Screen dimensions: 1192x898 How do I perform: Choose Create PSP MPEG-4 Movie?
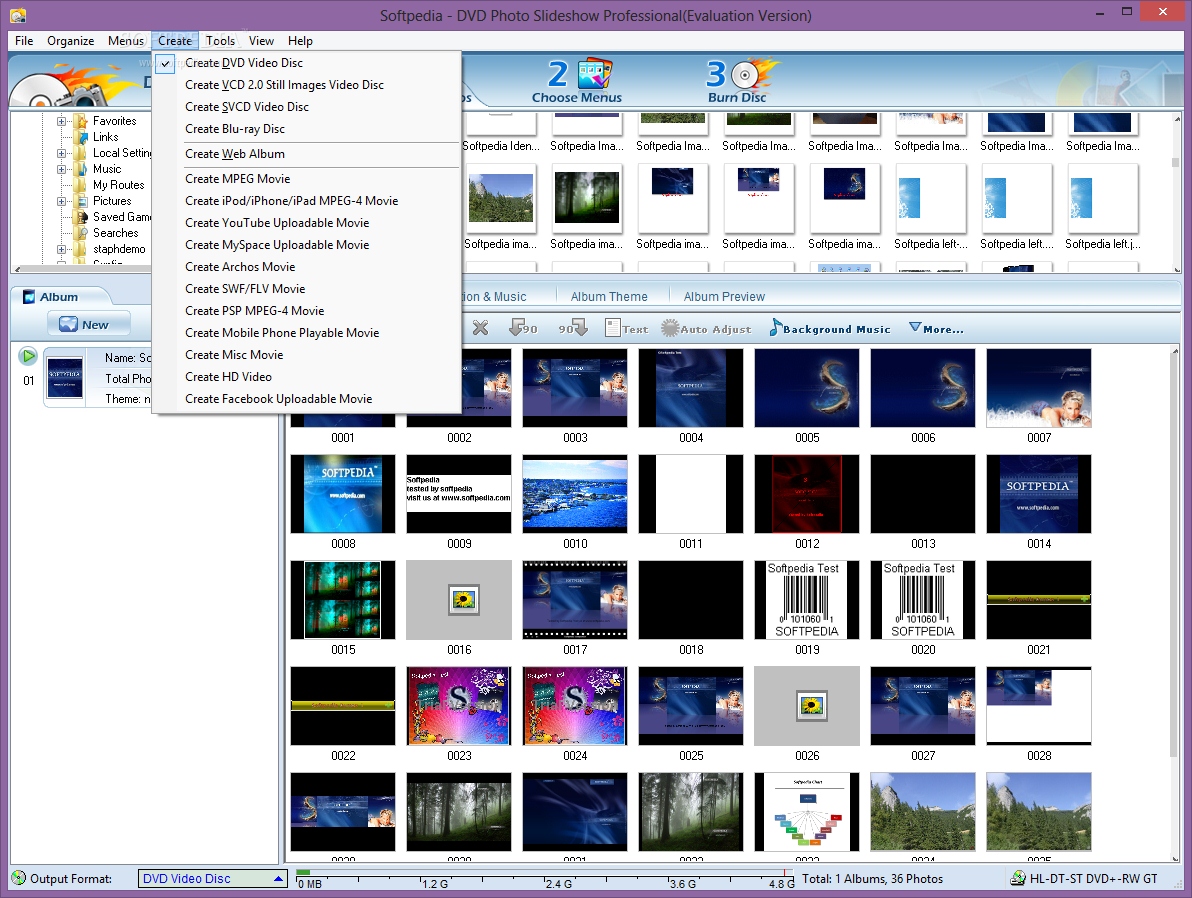pyautogui.click(x=307, y=311)
